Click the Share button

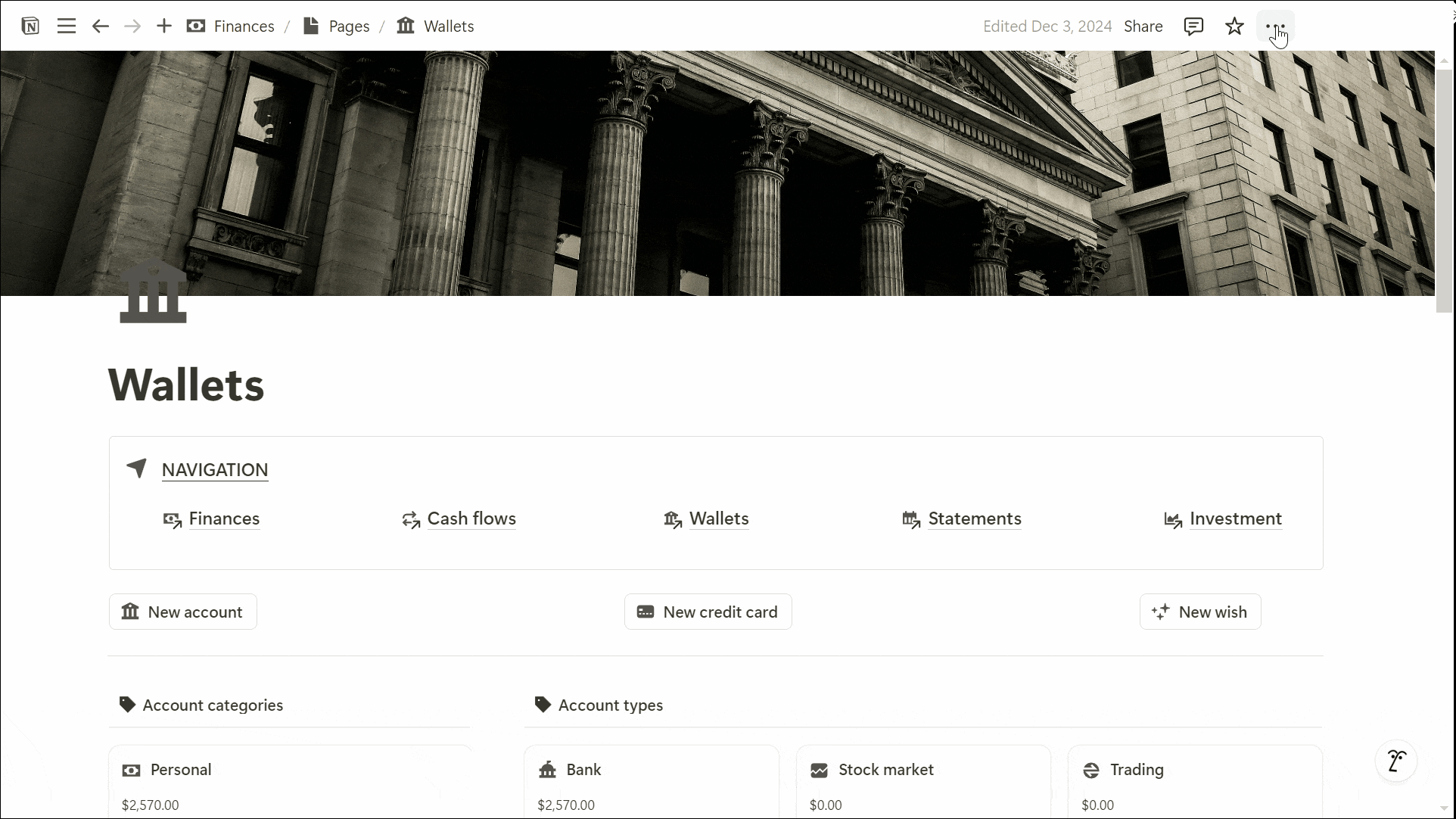1143,26
